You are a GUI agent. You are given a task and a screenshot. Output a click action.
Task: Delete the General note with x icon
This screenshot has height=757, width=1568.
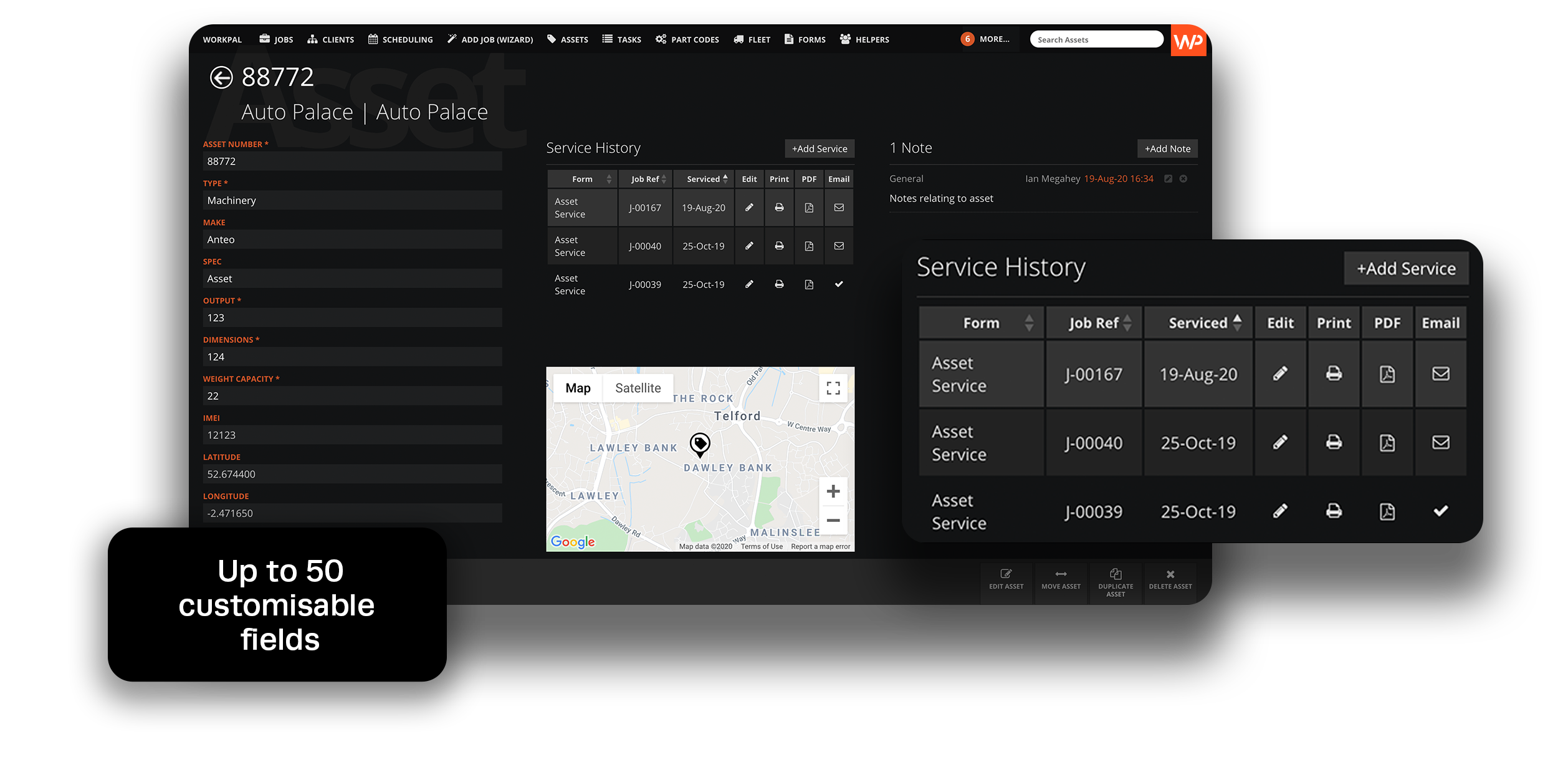pos(1183,179)
